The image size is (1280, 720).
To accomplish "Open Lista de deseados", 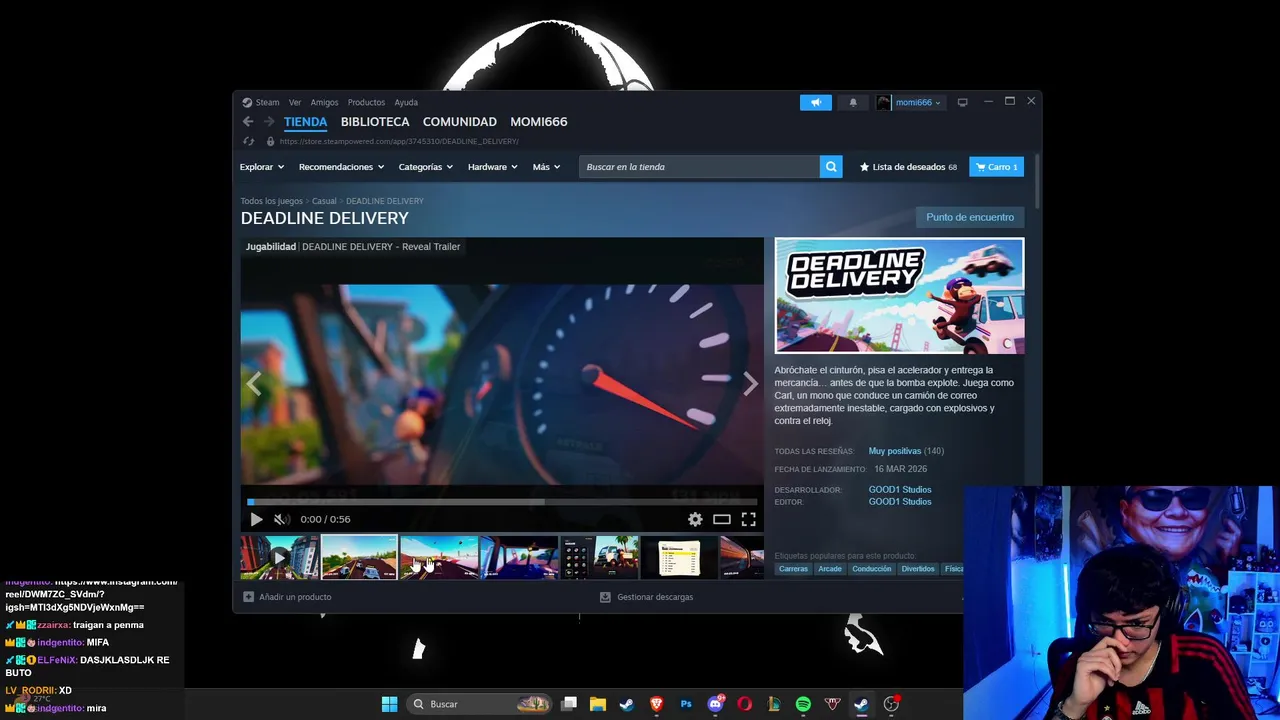I will pyautogui.click(x=908, y=167).
